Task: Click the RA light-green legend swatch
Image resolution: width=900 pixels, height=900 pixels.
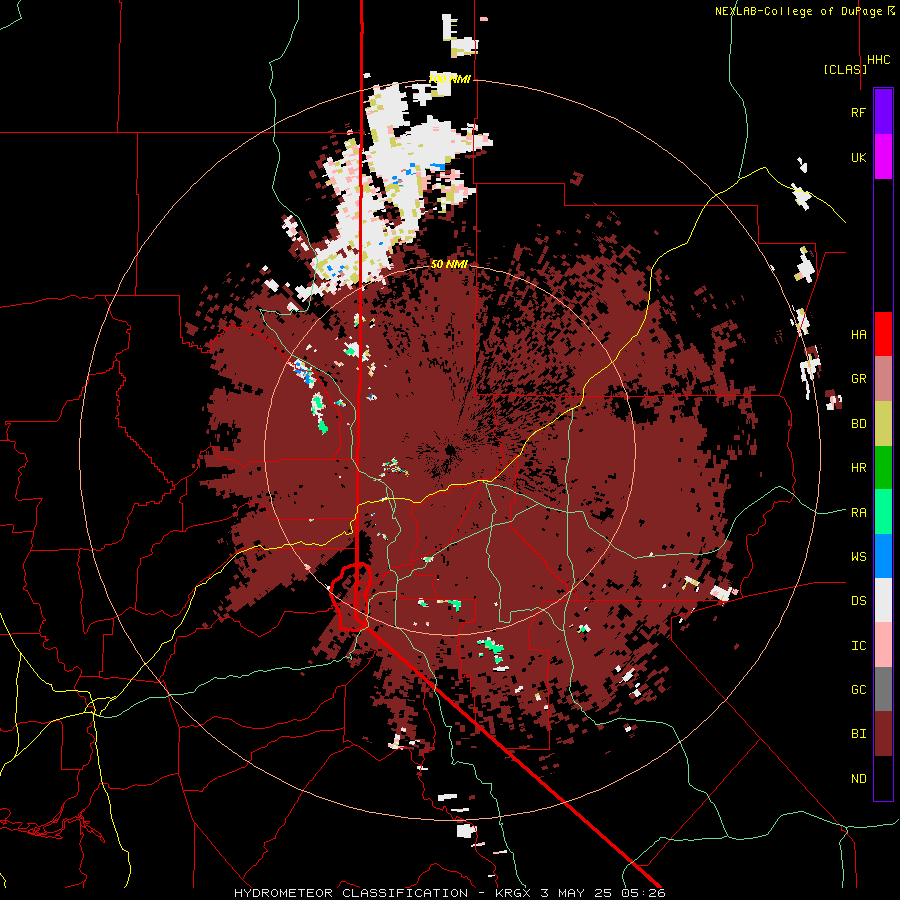Action: tap(883, 512)
